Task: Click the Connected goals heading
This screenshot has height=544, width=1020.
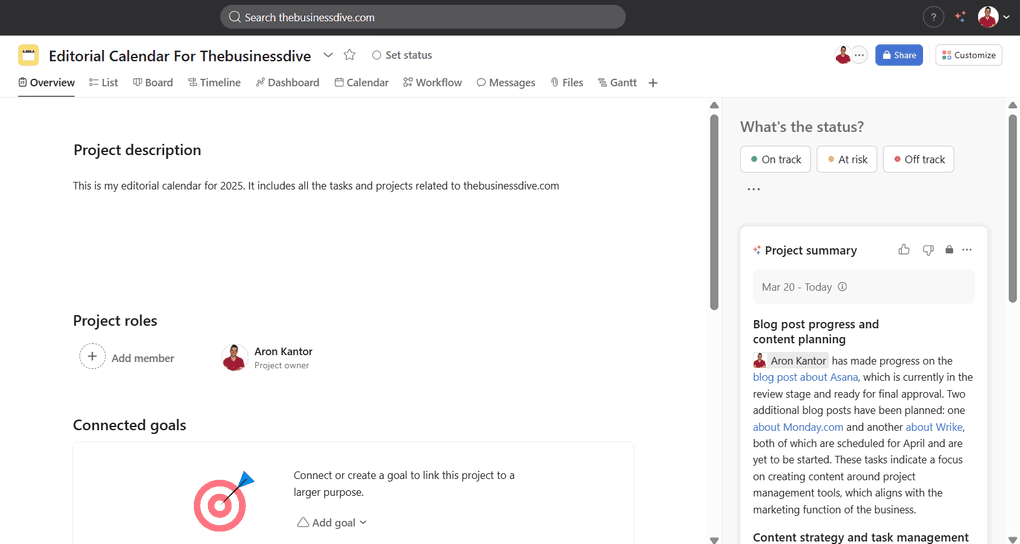Action: click(x=129, y=425)
